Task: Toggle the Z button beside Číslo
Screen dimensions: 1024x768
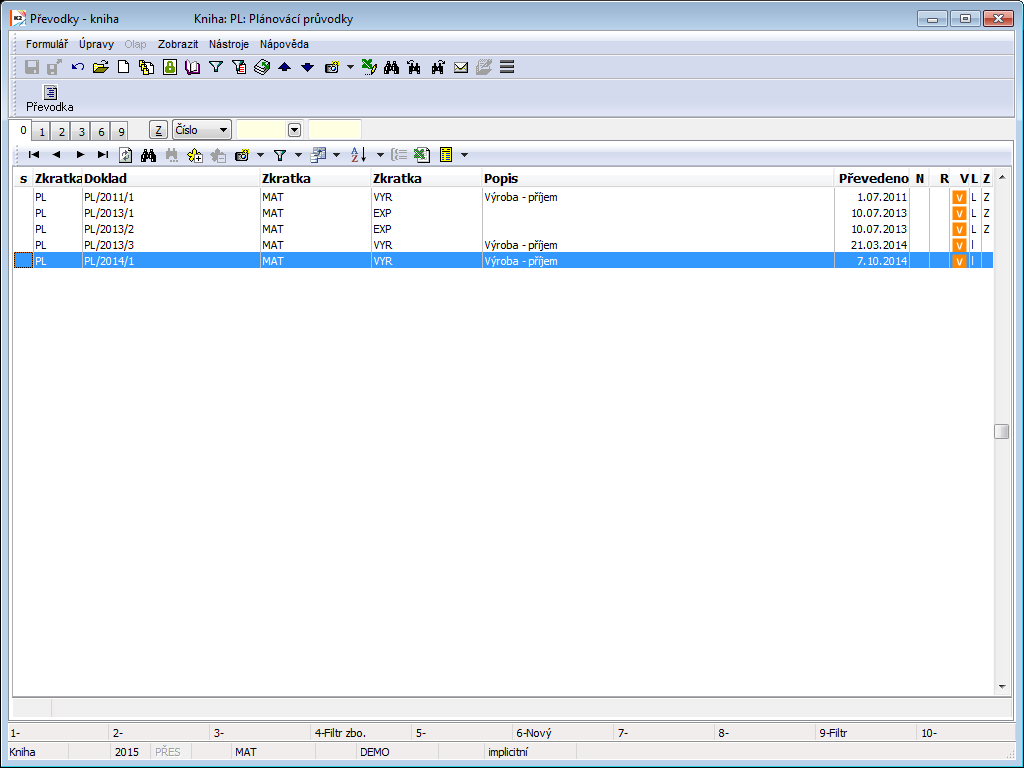Action: (x=159, y=130)
